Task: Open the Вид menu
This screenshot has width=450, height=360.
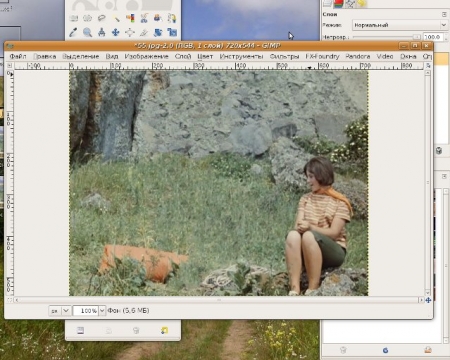Action: tap(112, 56)
